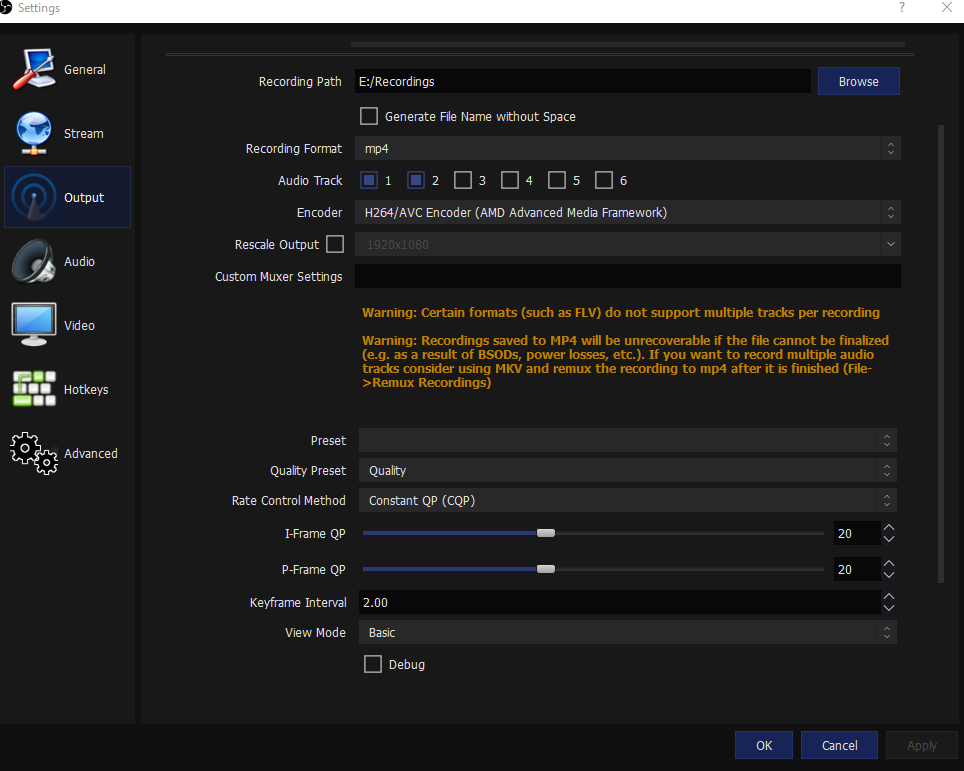Click the Custom Muxer Settings input field
964x771 pixels.
tap(628, 276)
